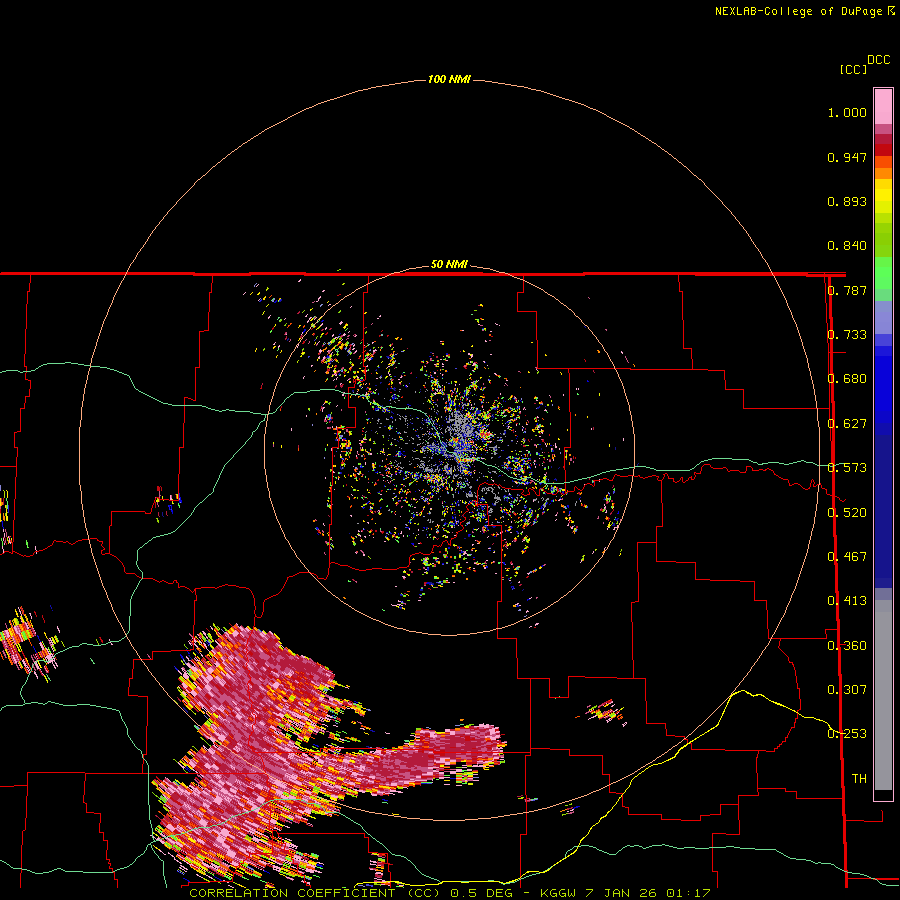
Task: Click the 0.787 legend value
Action: tap(847, 290)
